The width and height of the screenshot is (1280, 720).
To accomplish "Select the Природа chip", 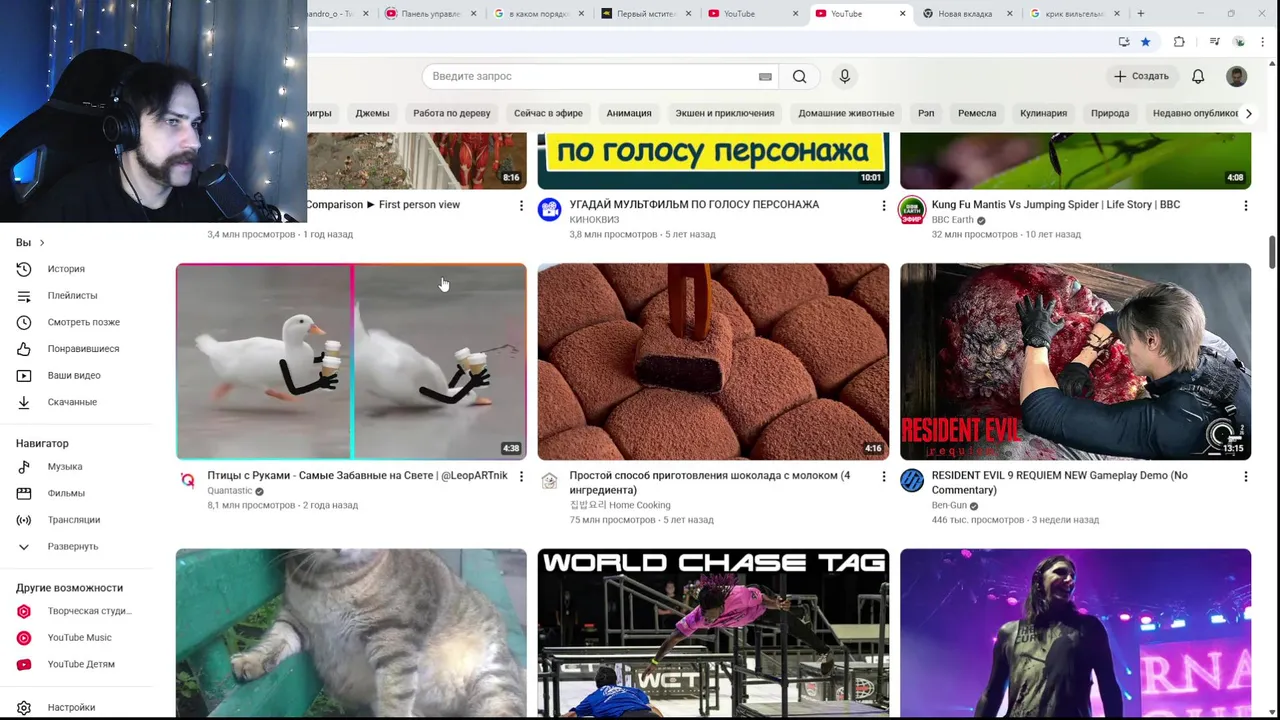I will pyautogui.click(x=1110, y=113).
